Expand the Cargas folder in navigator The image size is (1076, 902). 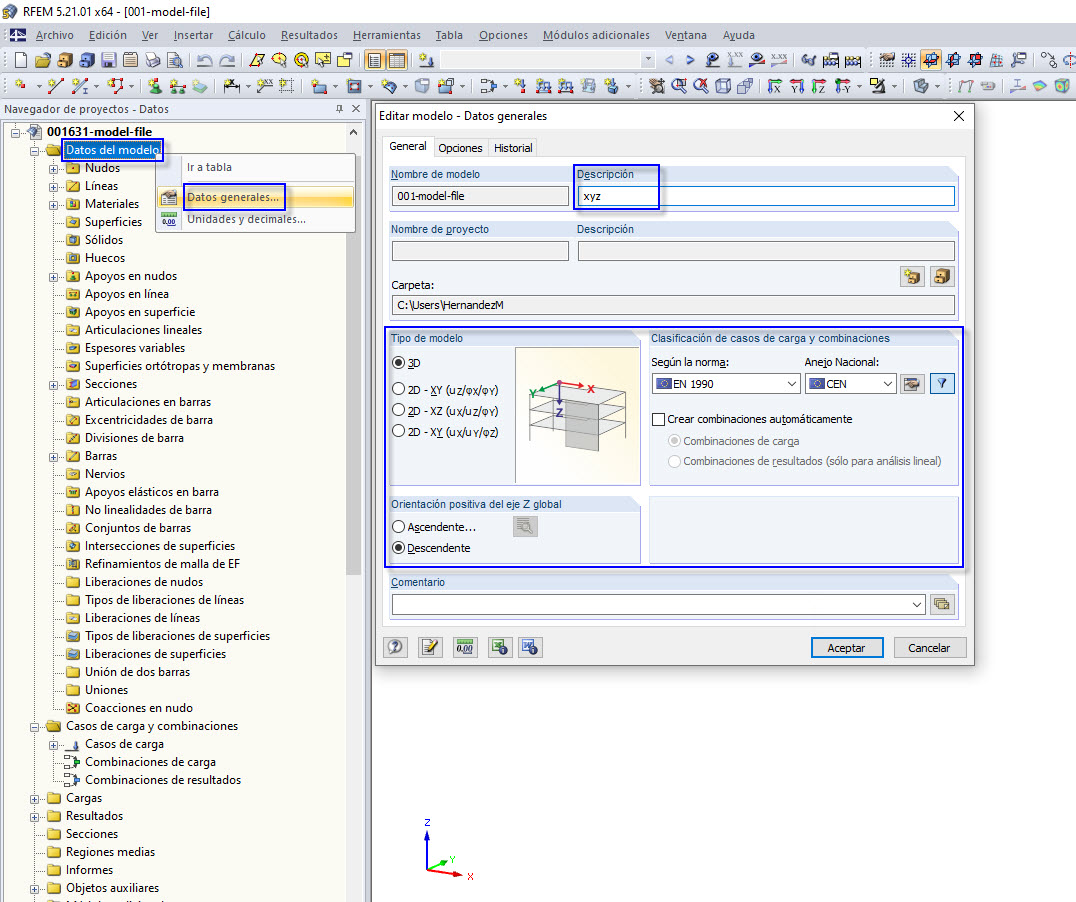point(34,799)
